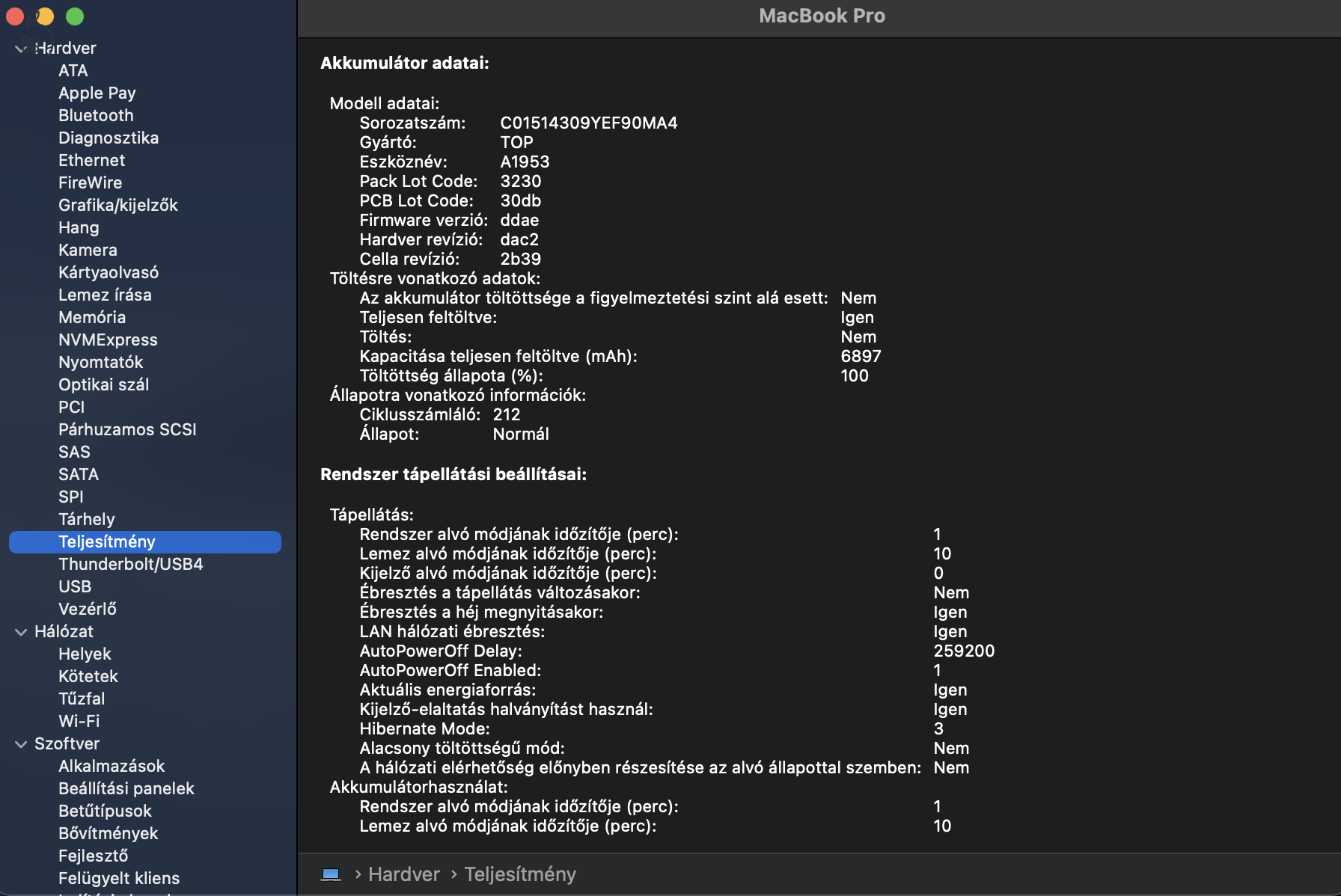
Task: Select Optikai szál in the sidebar
Action: (x=103, y=384)
